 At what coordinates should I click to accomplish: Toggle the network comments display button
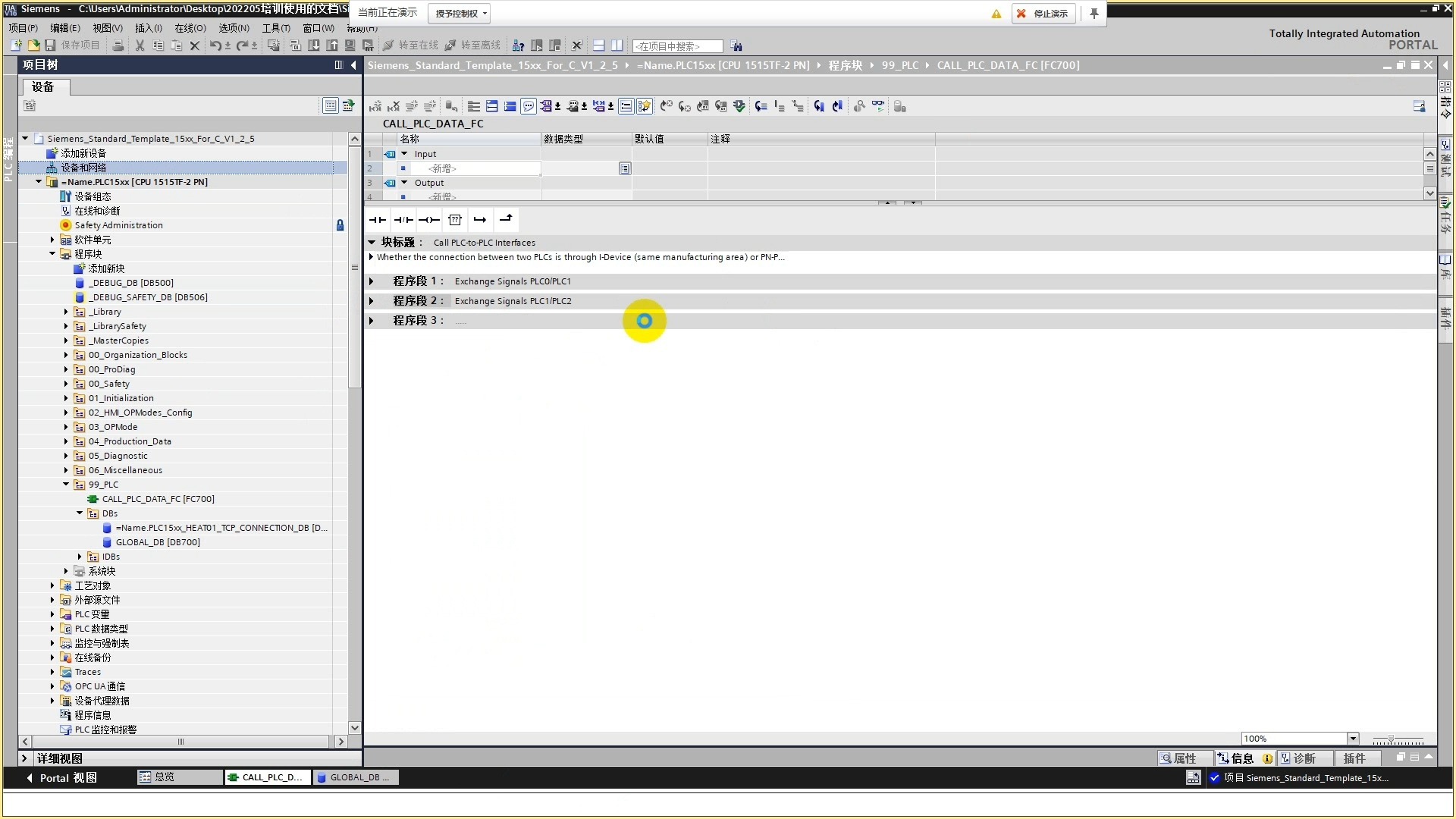tap(529, 106)
